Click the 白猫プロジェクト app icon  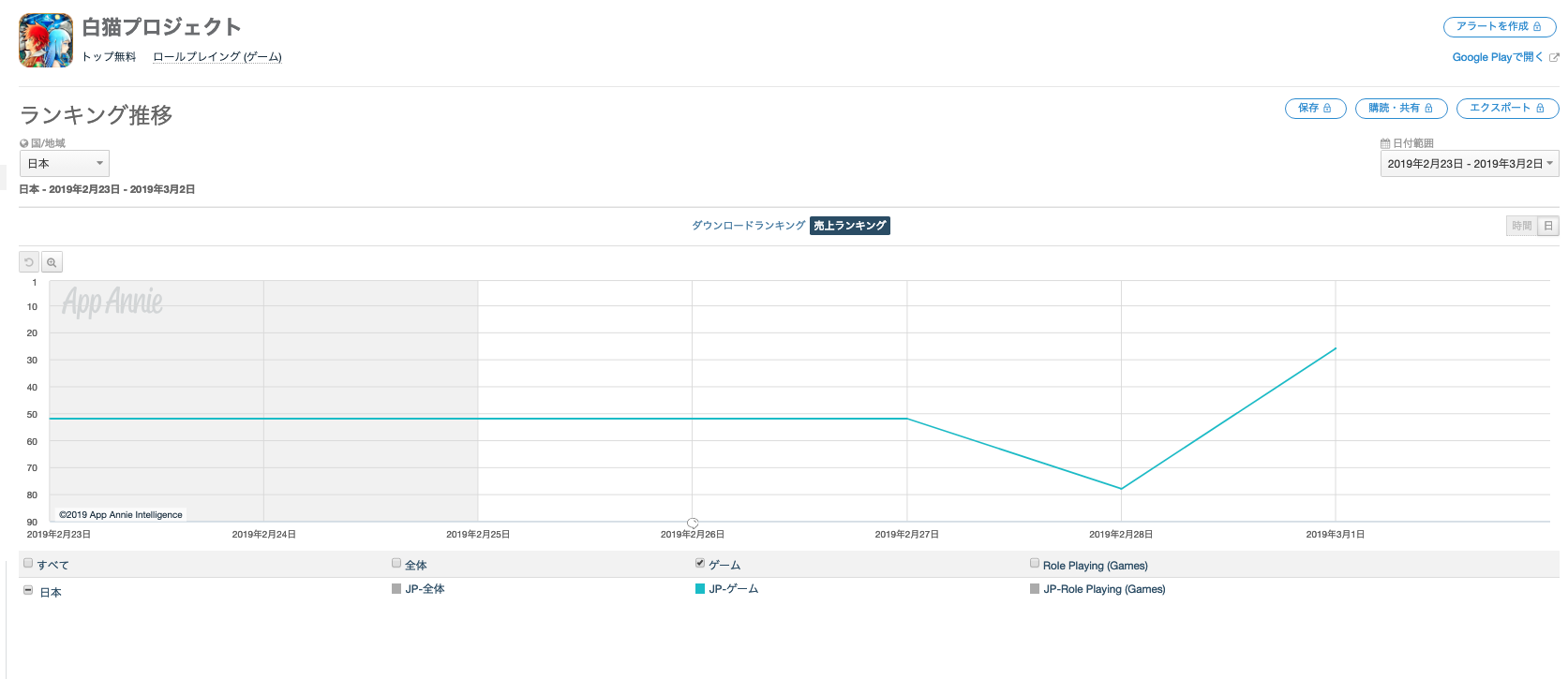click(x=46, y=40)
